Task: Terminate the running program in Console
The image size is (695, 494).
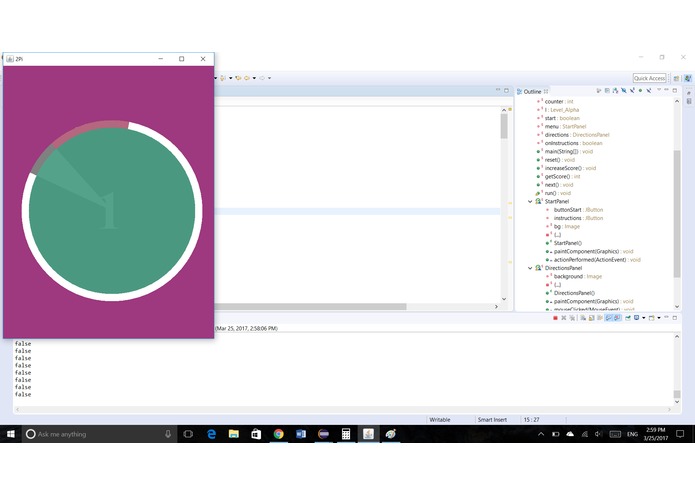Action: pos(555,318)
